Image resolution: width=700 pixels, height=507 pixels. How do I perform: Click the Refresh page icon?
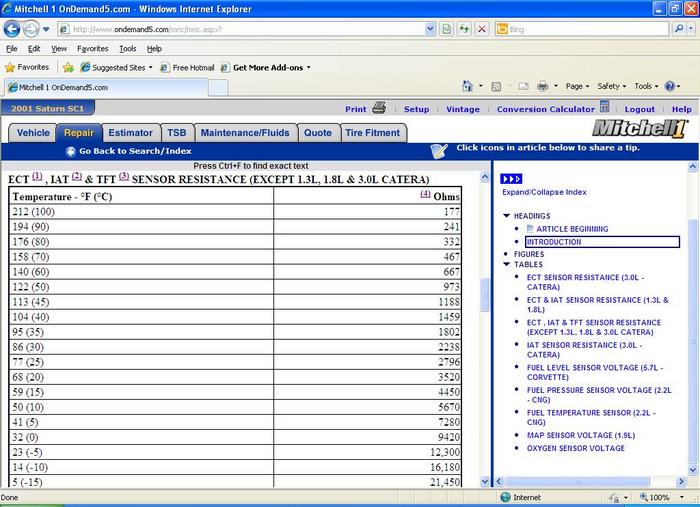click(x=464, y=29)
